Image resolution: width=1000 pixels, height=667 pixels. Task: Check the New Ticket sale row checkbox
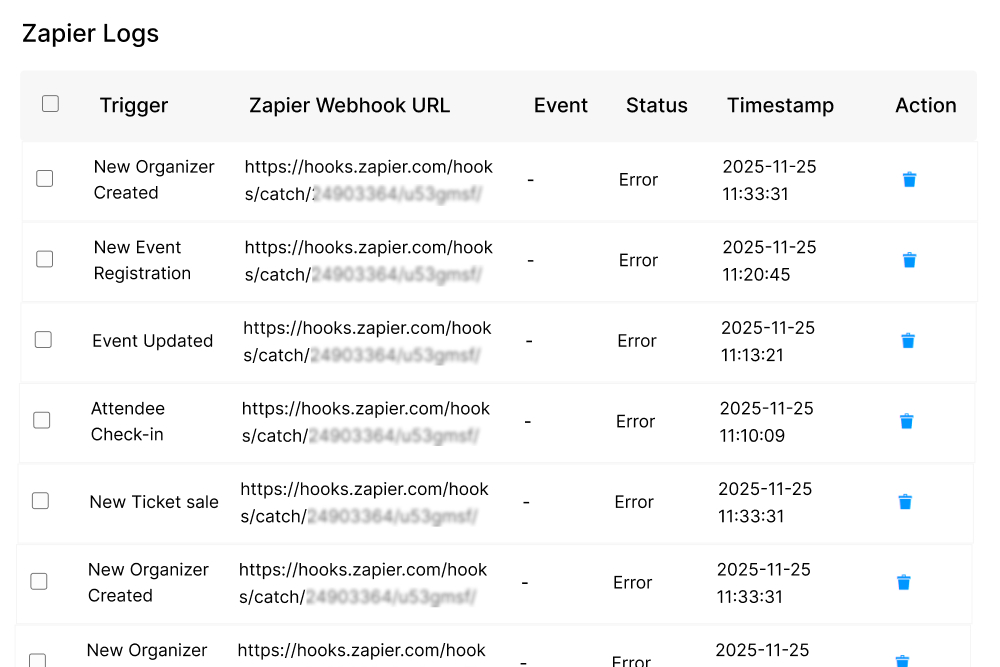[40, 500]
